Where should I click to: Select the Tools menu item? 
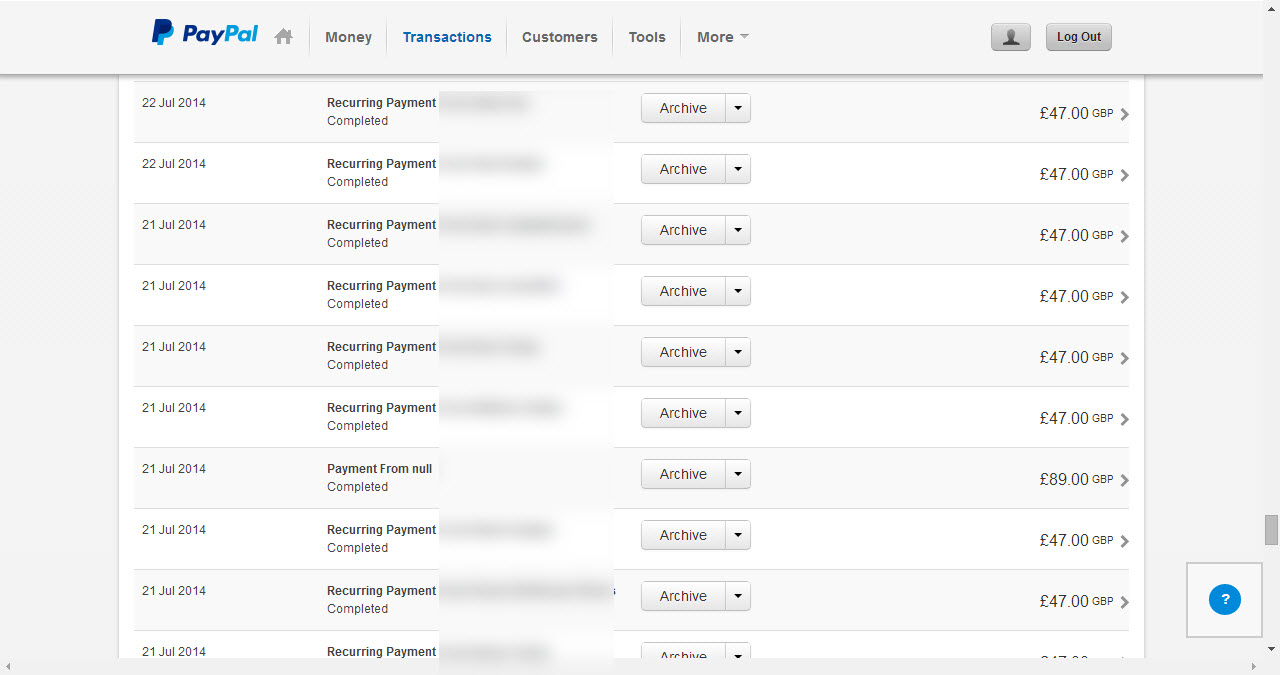646,37
